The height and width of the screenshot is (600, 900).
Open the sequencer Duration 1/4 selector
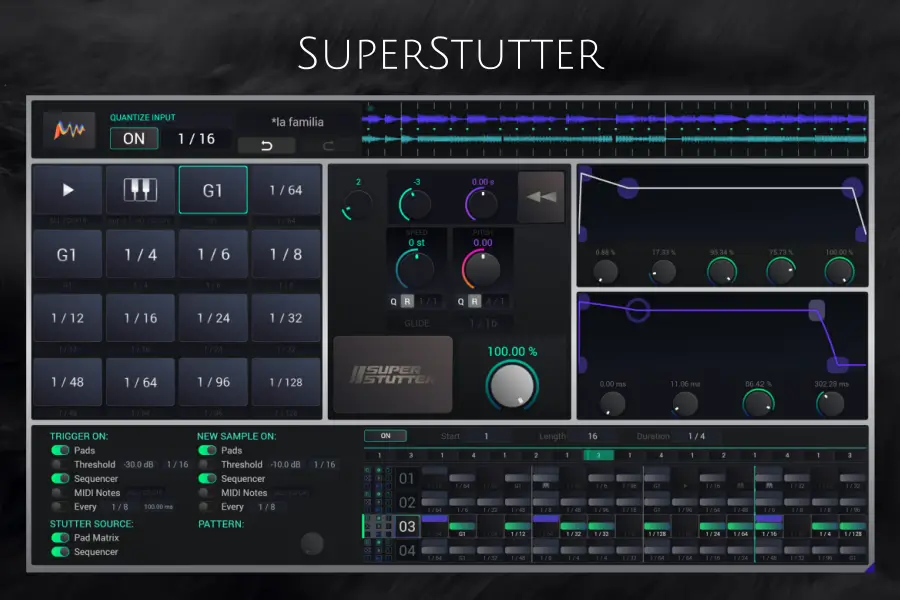pos(697,436)
